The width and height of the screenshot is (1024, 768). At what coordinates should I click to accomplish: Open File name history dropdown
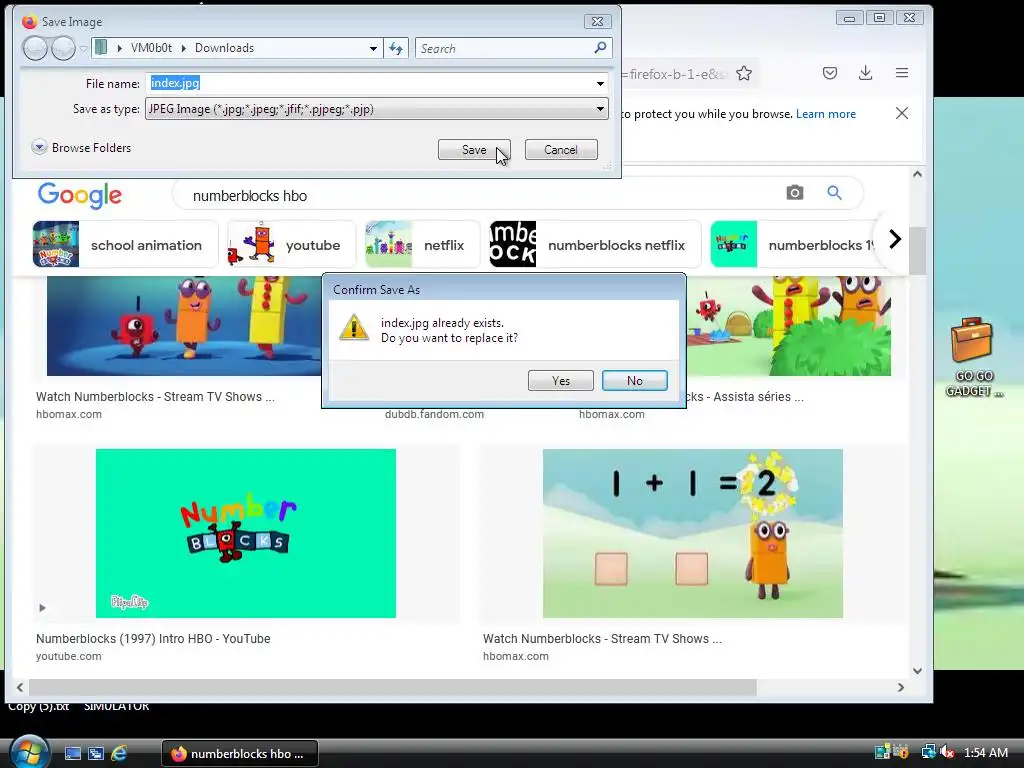[x=600, y=84]
